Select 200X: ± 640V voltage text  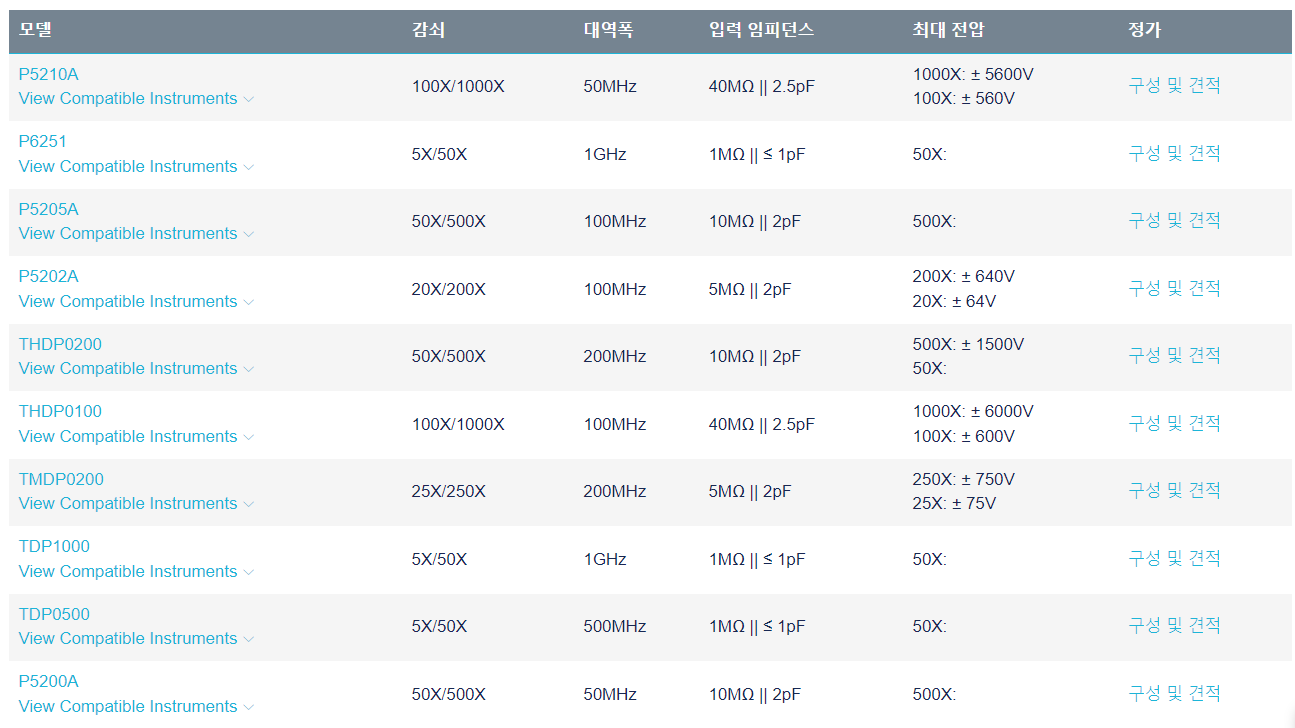[x=964, y=276]
